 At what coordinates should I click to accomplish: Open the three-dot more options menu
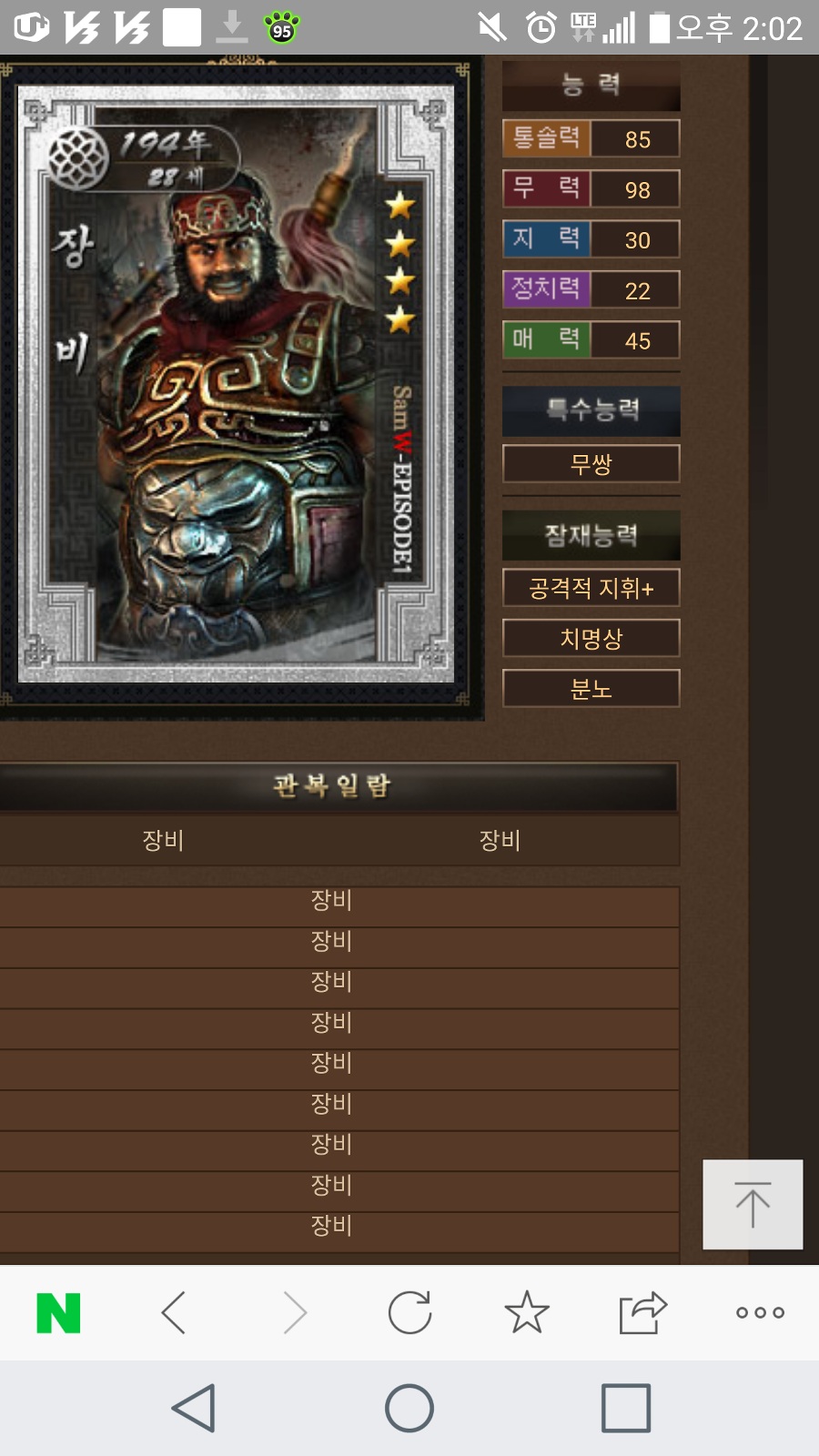click(761, 1313)
